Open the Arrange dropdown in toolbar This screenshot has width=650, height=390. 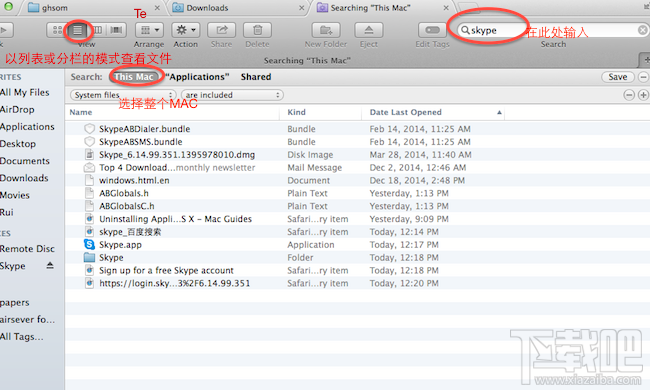(x=149, y=30)
